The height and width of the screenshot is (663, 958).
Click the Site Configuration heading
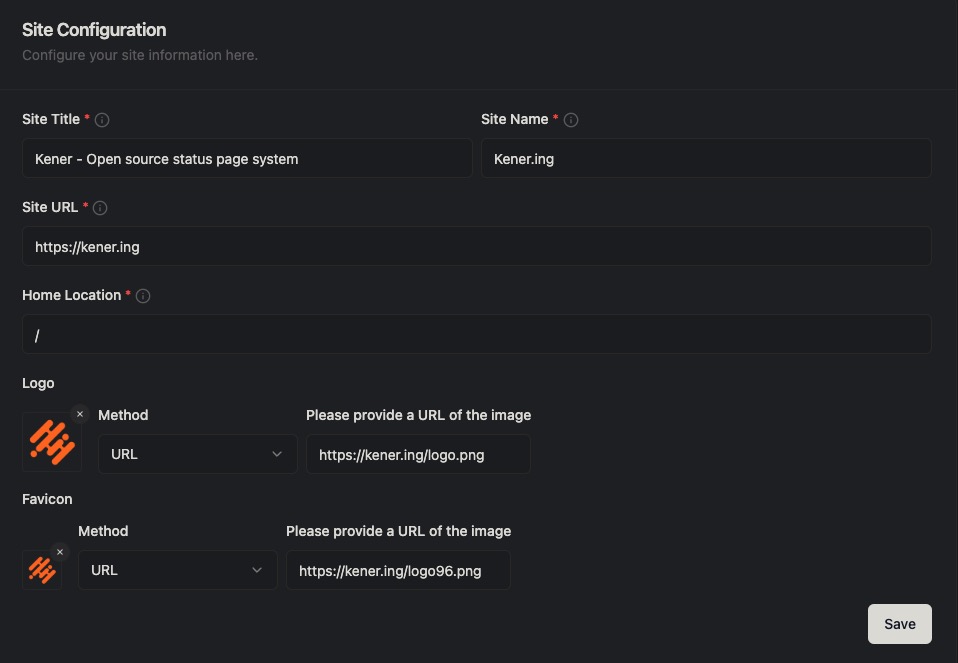point(94,30)
